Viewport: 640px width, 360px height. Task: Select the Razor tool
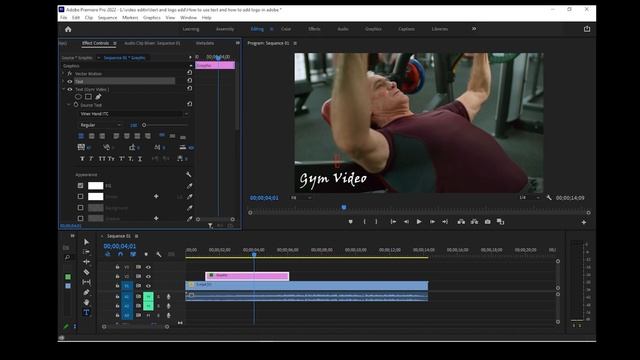point(87,272)
